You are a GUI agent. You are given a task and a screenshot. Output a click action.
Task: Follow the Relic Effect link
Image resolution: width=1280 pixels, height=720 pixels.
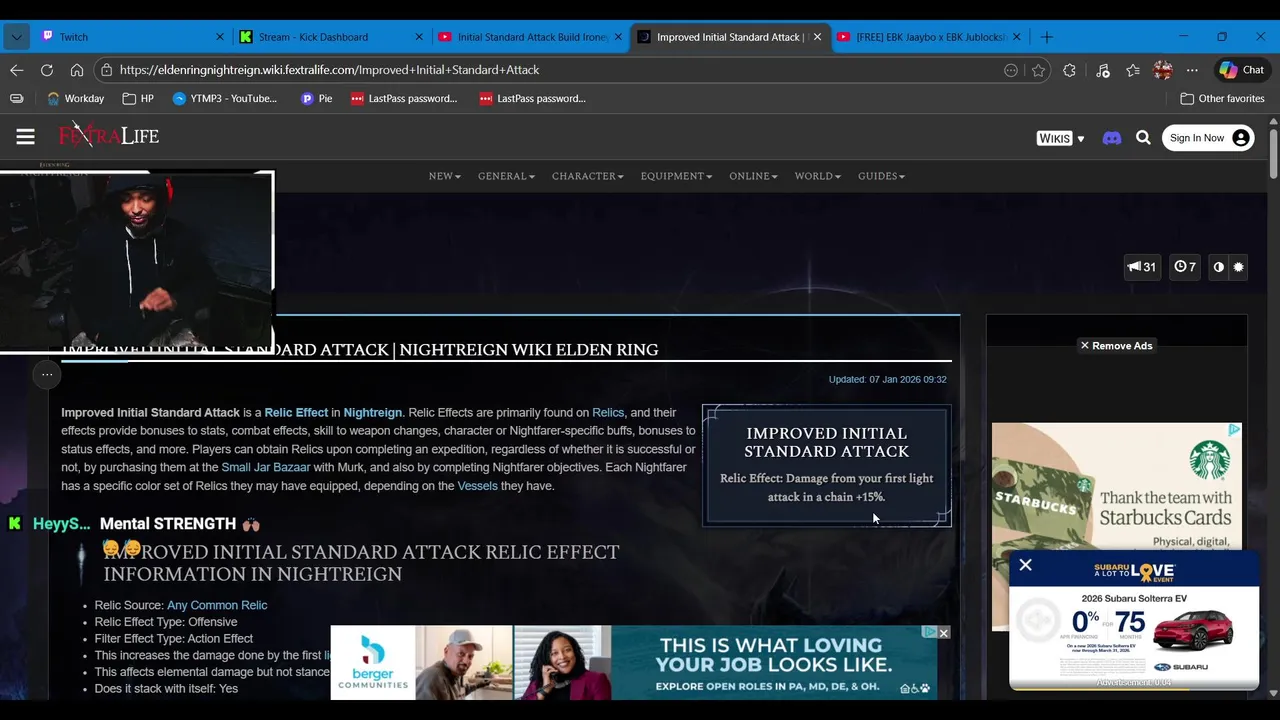point(296,412)
